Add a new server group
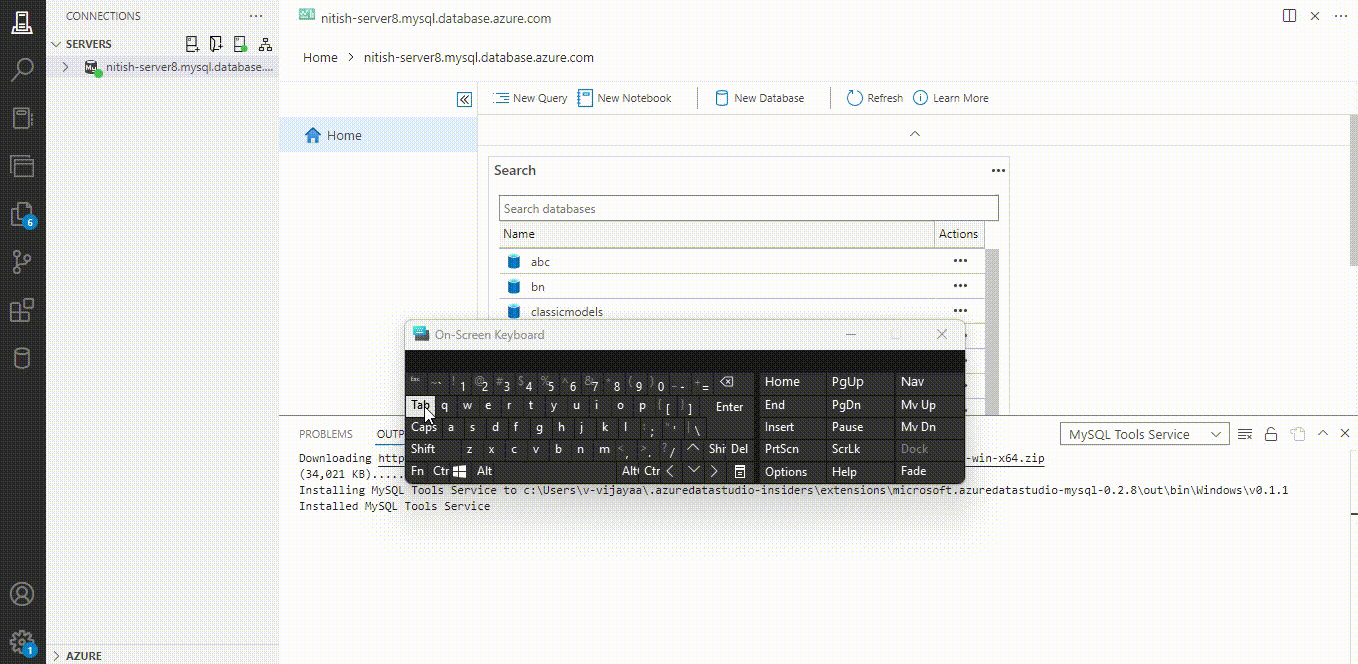 (x=215, y=43)
